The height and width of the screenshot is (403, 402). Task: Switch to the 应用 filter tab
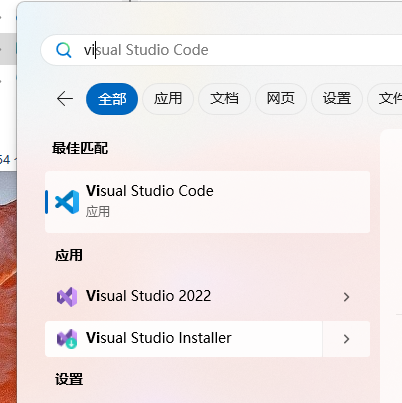[x=168, y=99]
